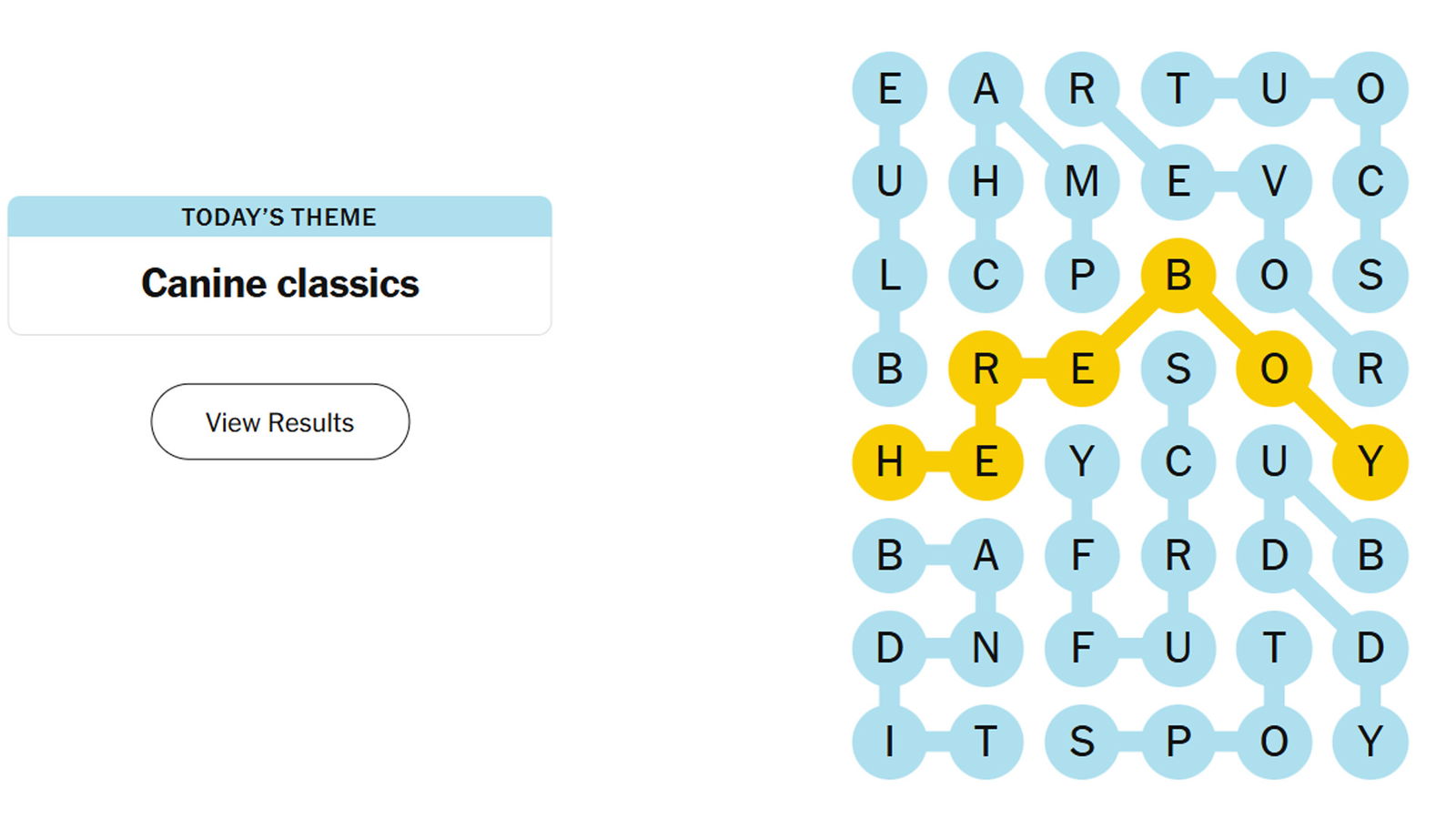Screen dimensions: 1456x819
Task: Choose the letter N tile
Action: (x=986, y=648)
